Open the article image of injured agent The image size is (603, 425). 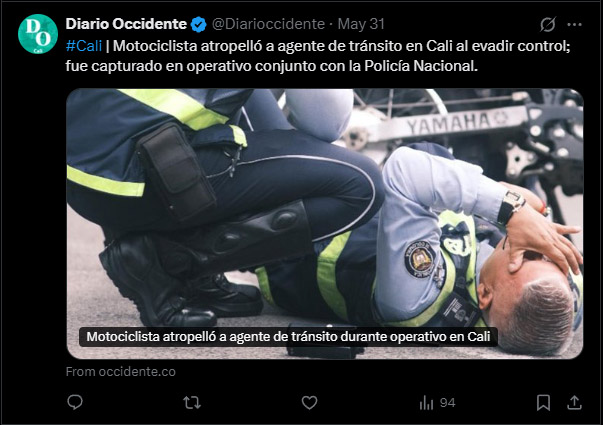point(325,224)
